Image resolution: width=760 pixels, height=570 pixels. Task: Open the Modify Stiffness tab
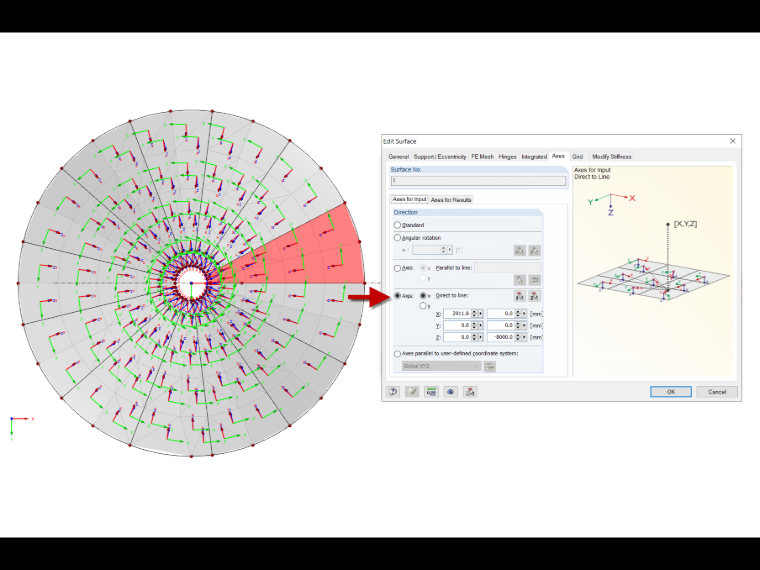612,157
